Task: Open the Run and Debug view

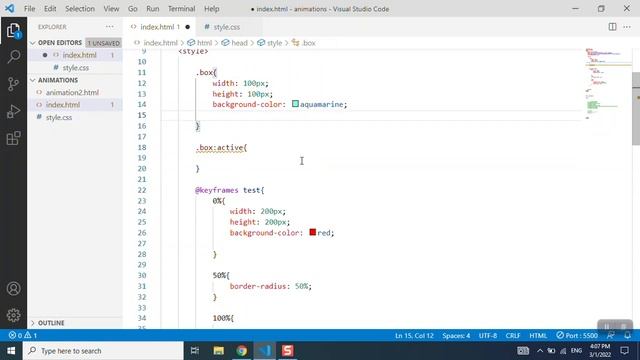Action: point(13,111)
